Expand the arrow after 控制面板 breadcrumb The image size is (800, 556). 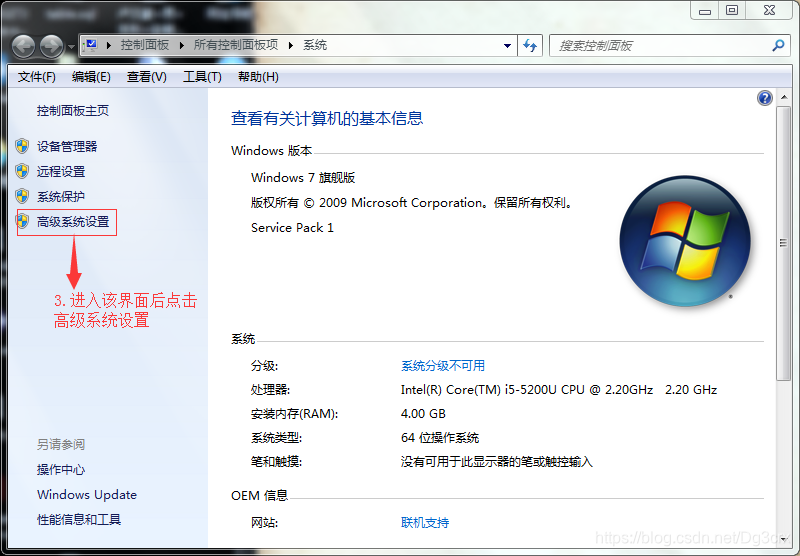point(182,45)
